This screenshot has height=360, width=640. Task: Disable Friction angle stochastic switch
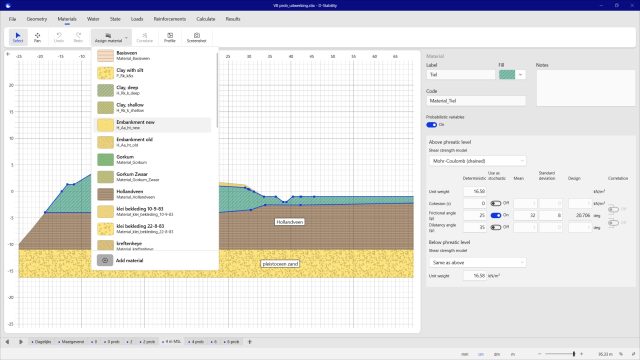[496, 215]
